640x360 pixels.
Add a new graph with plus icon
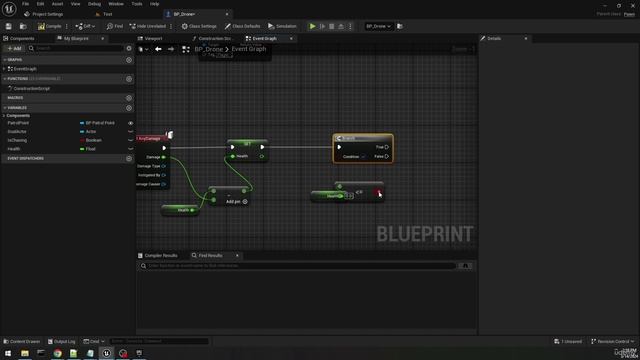(x=129, y=60)
